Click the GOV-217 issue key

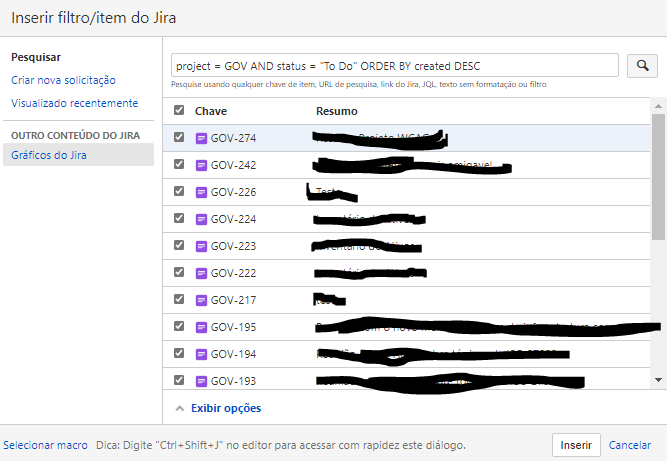pos(233,300)
